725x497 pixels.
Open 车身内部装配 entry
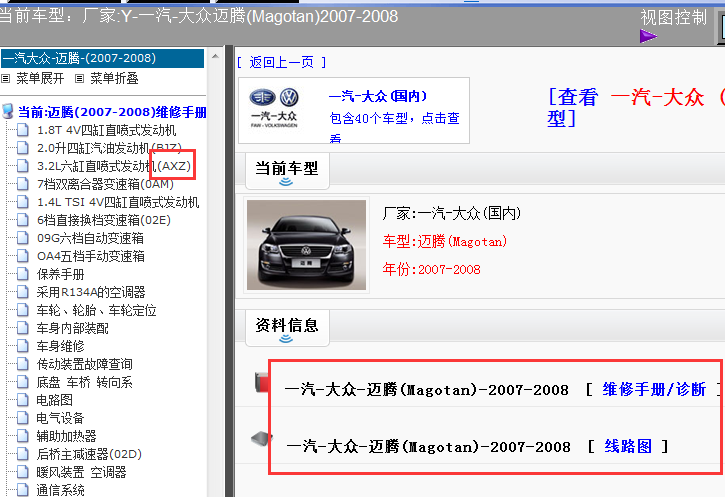(73, 329)
